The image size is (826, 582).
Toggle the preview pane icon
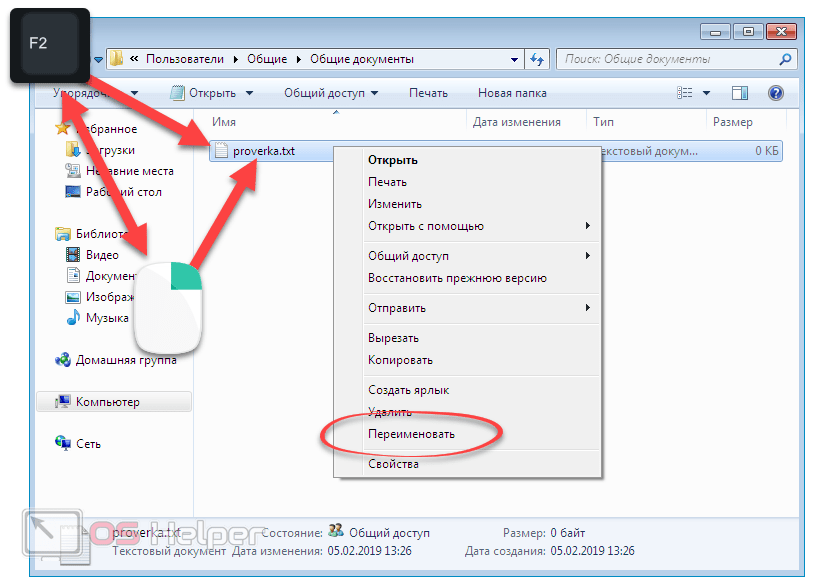(740, 93)
